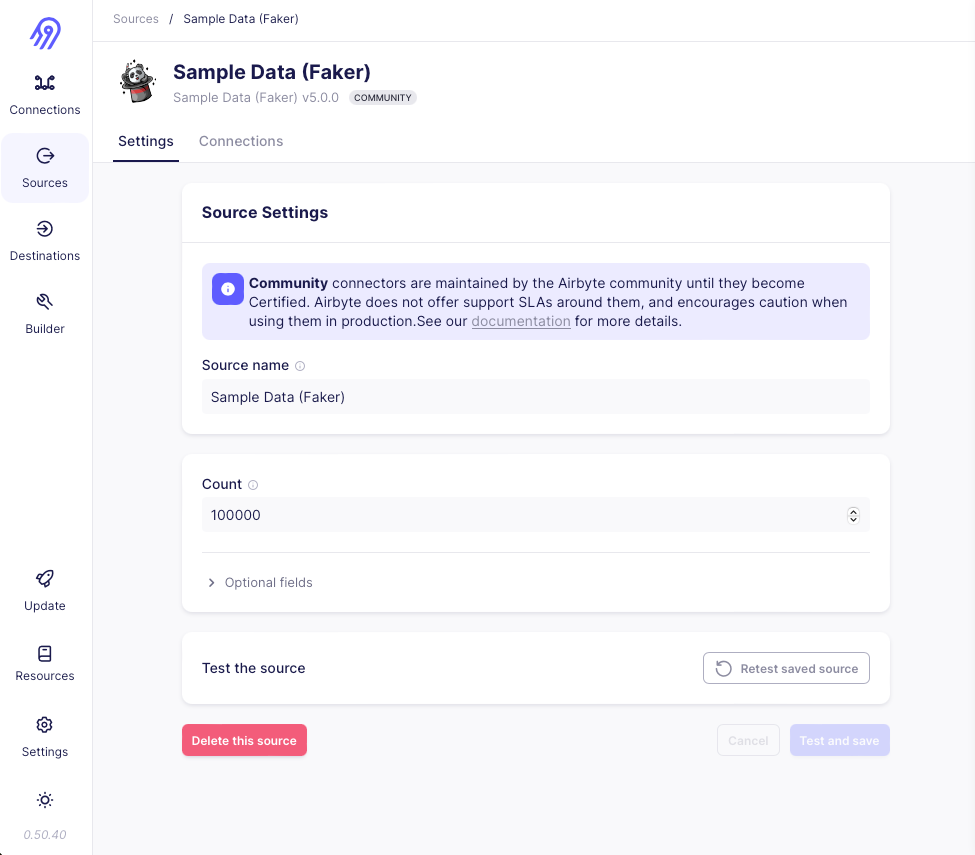Click the Source name info tooltip icon
This screenshot has height=855, width=975.
tap(301, 365)
